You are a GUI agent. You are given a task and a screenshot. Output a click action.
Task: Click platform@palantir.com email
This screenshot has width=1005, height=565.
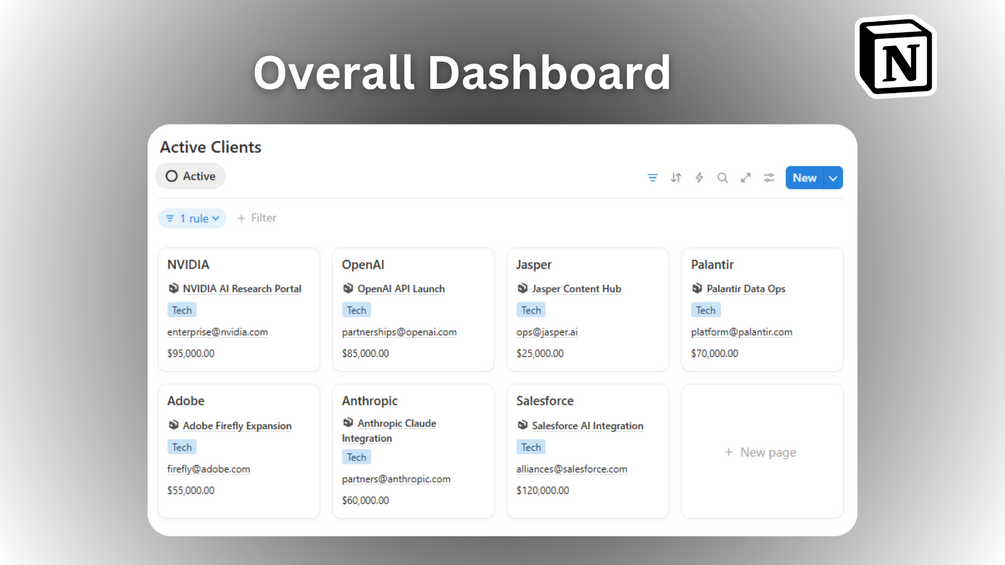pyautogui.click(x=742, y=332)
